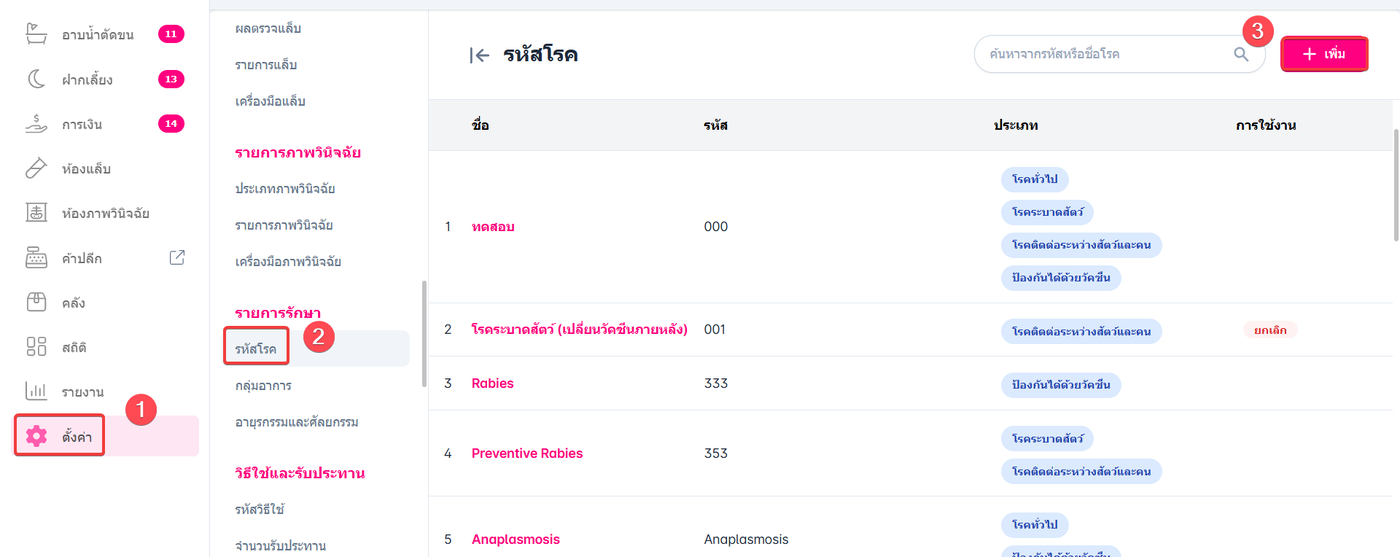1400x557 pixels.
Task: Click the external link icon beside ค้าปลีก
Action: pos(177,258)
